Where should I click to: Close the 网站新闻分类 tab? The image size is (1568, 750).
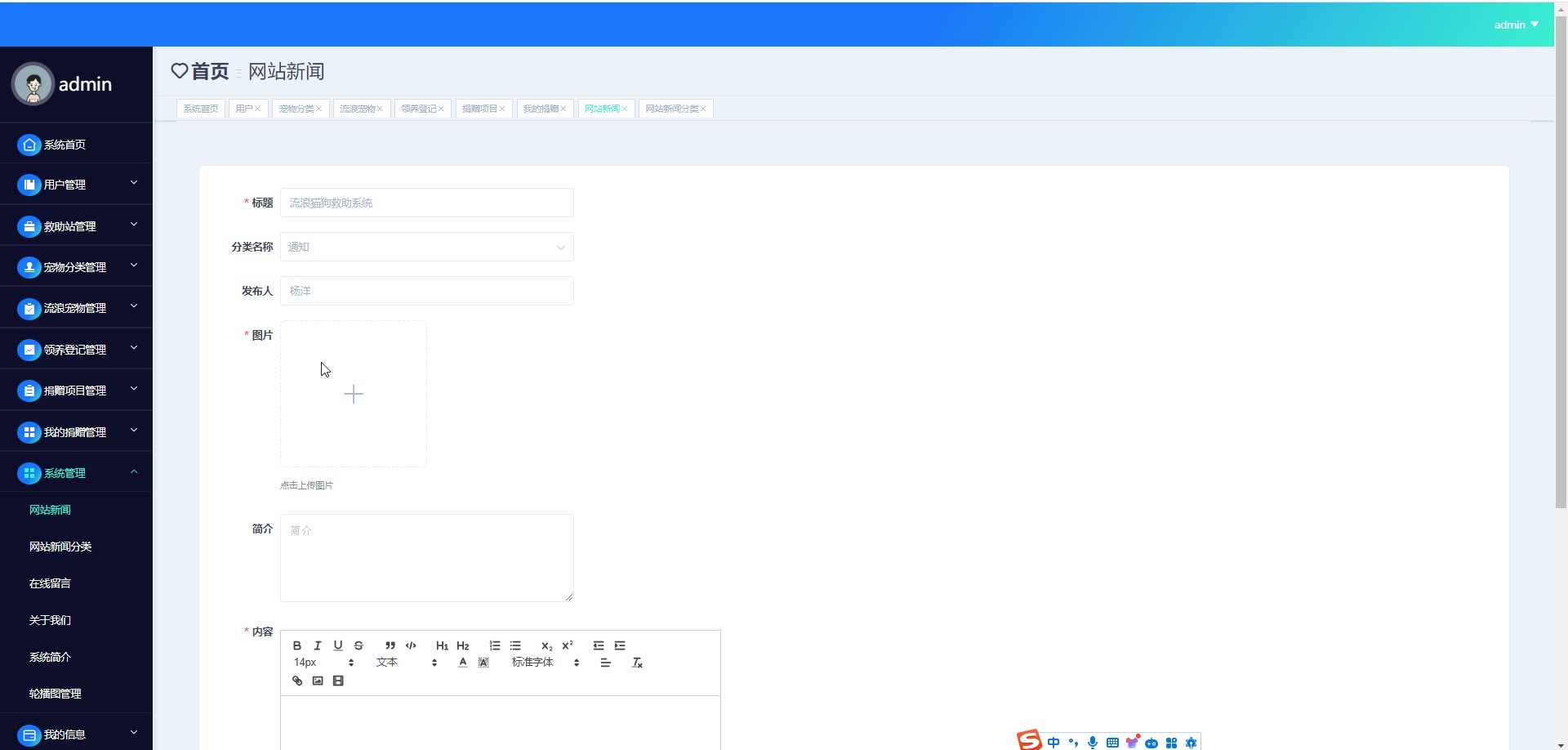(703, 109)
